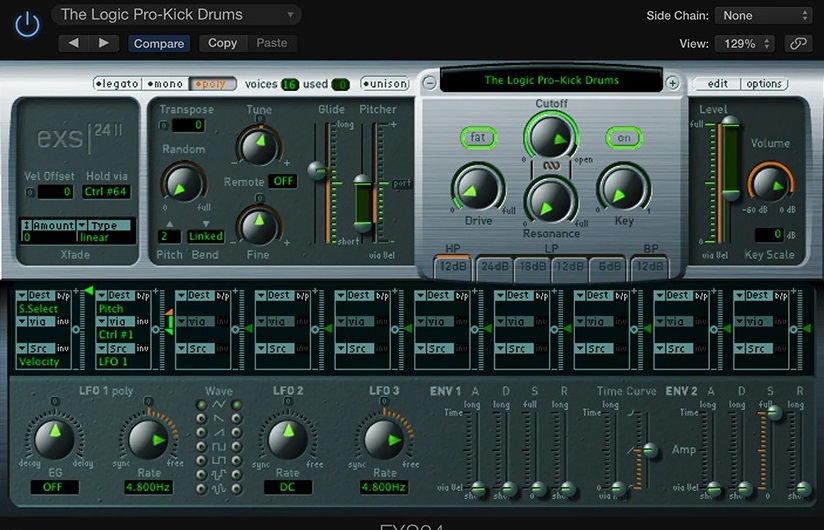Select the LP 24dB filter tab
Image resolution: width=824 pixels, height=530 pixels.
tap(495, 266)
